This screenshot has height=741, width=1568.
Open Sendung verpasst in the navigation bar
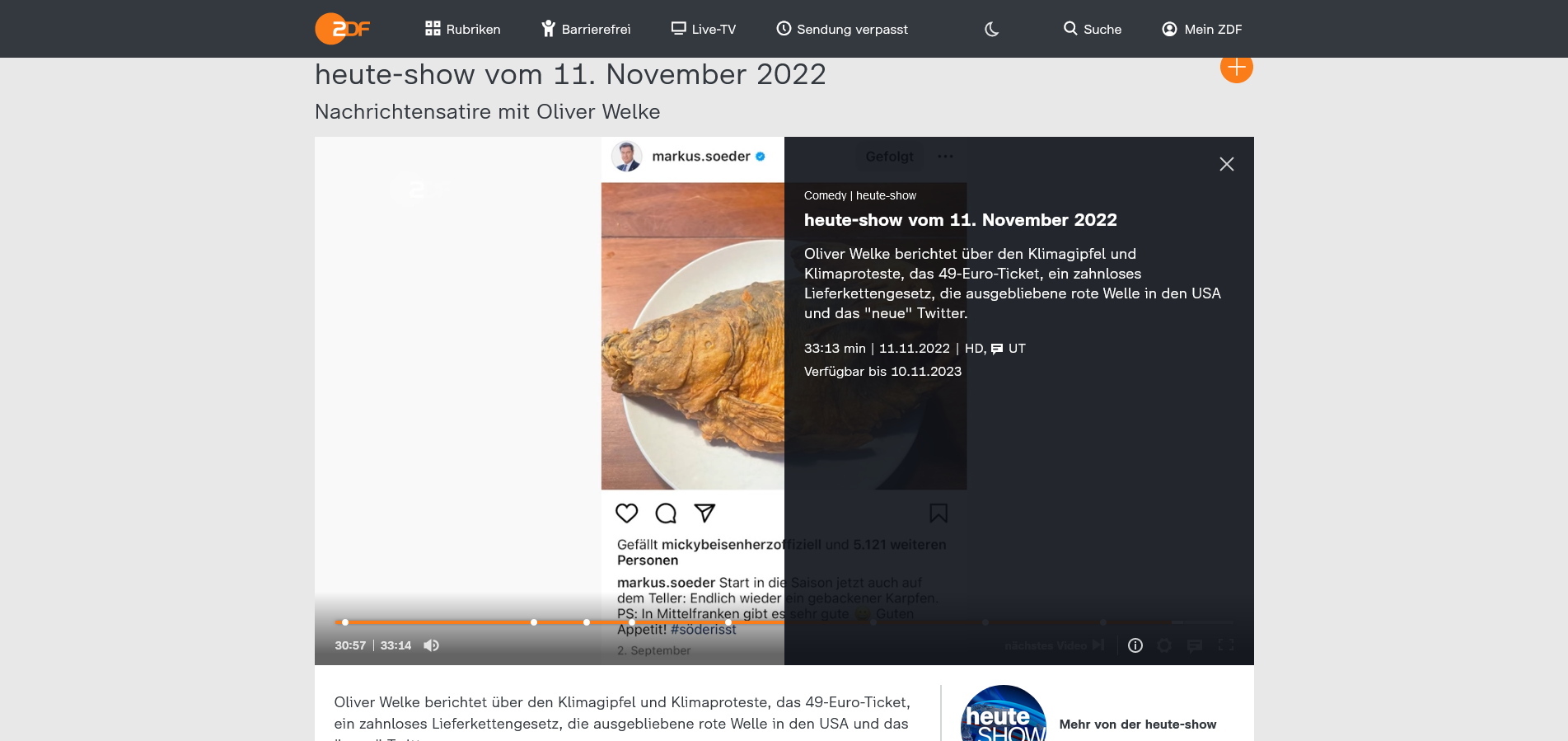tap(841, 29)
